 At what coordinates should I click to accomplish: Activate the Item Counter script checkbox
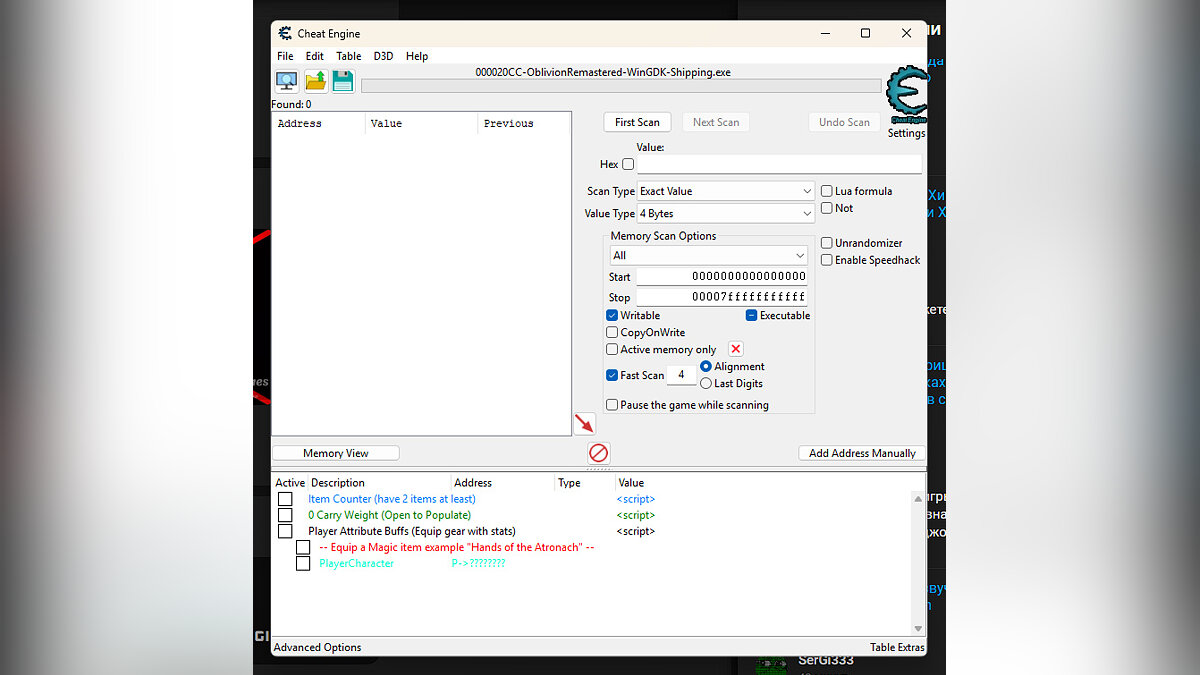pyautogui.click(x=285, y=499)
